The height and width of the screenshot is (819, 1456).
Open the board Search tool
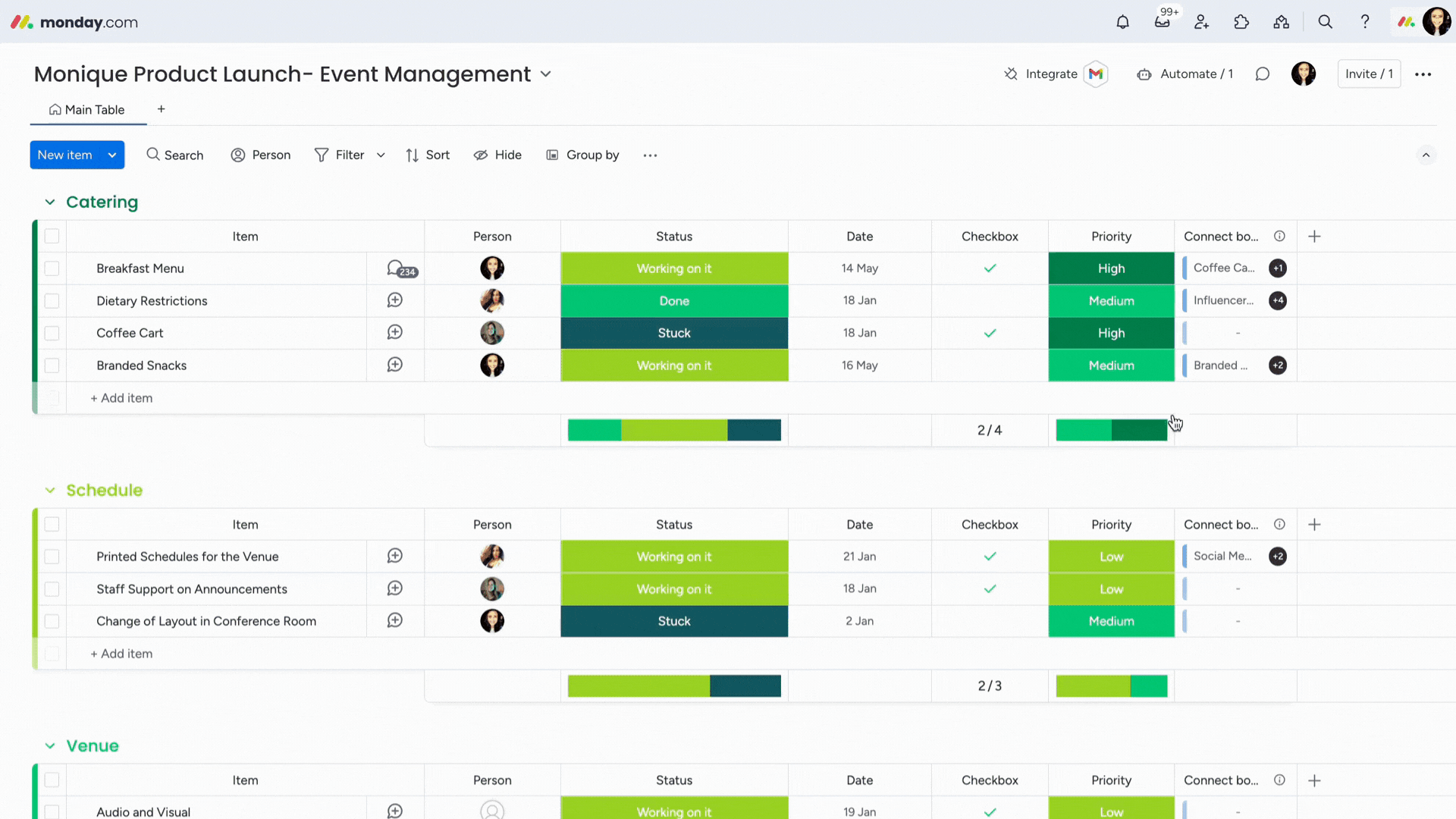tap(175, 155)
